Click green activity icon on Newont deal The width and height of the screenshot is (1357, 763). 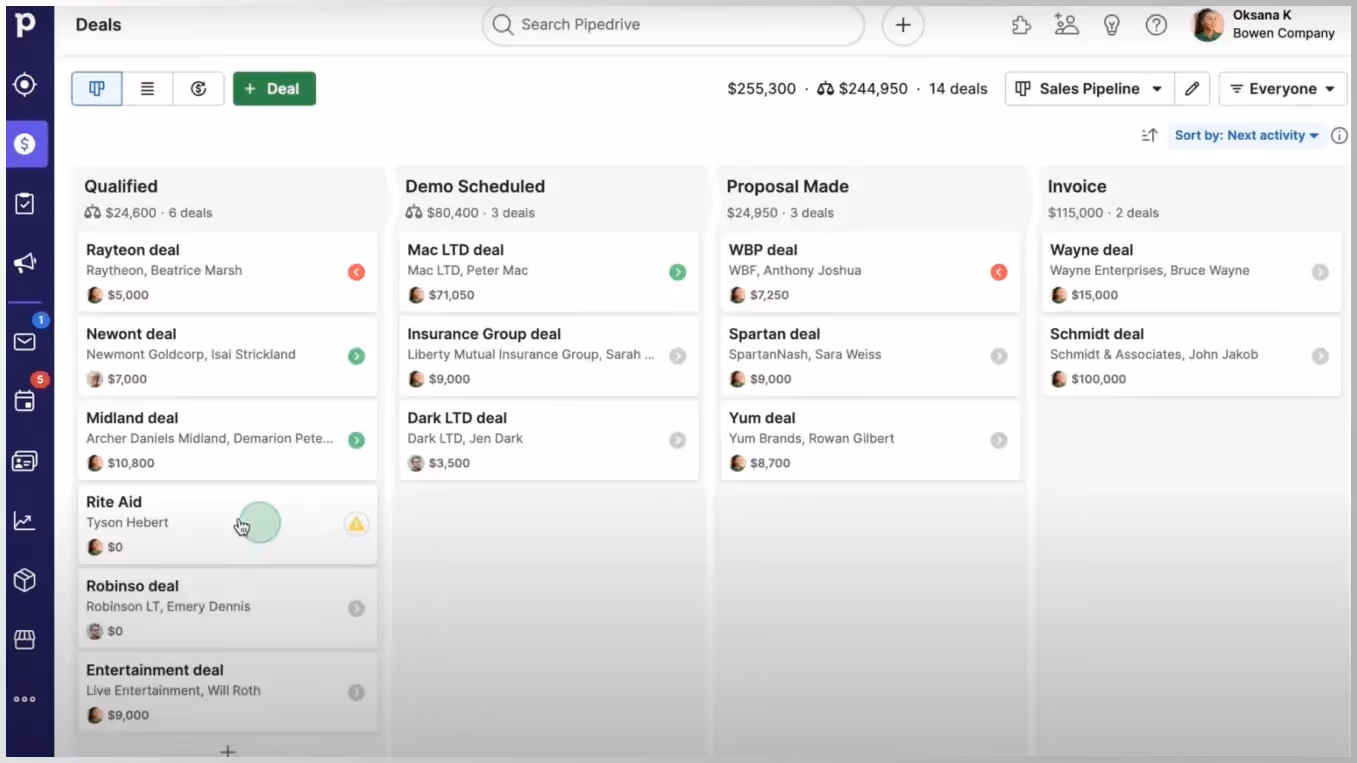pyautogui.click(x=356, y=356)
